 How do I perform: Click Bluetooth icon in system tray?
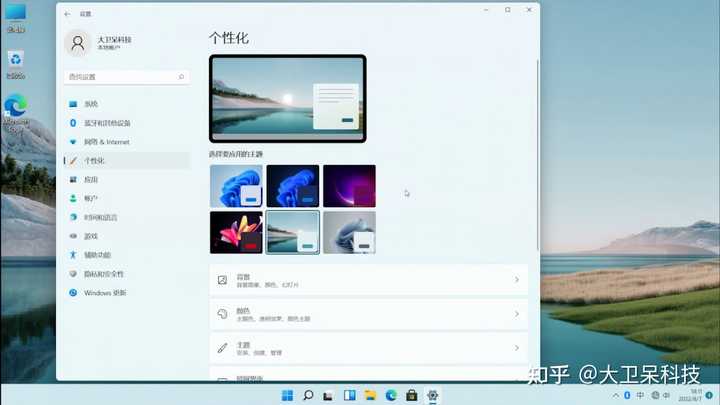coord(627,395)
